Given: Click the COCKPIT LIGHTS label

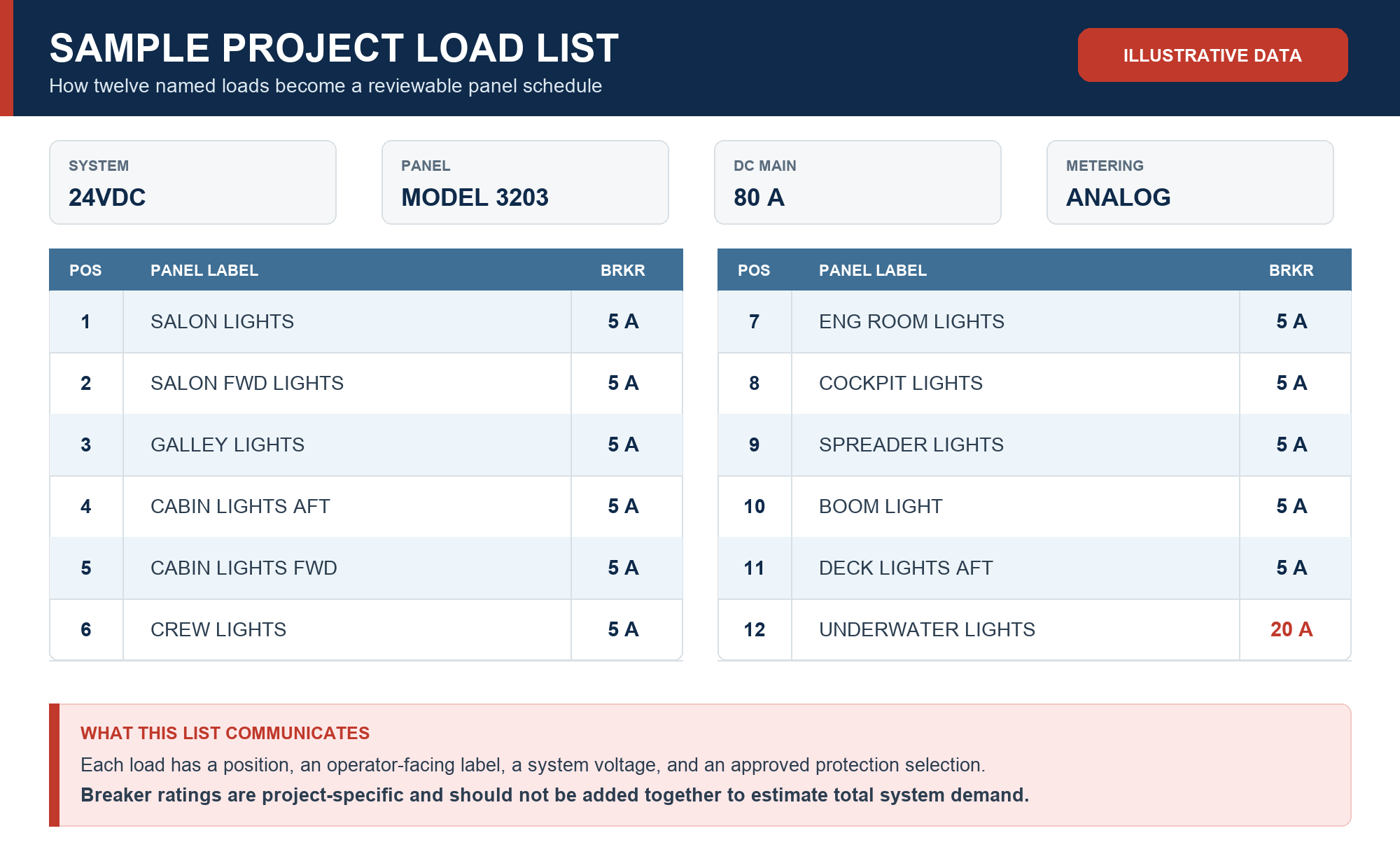Looking at the screenshot, I should point(901,383).
